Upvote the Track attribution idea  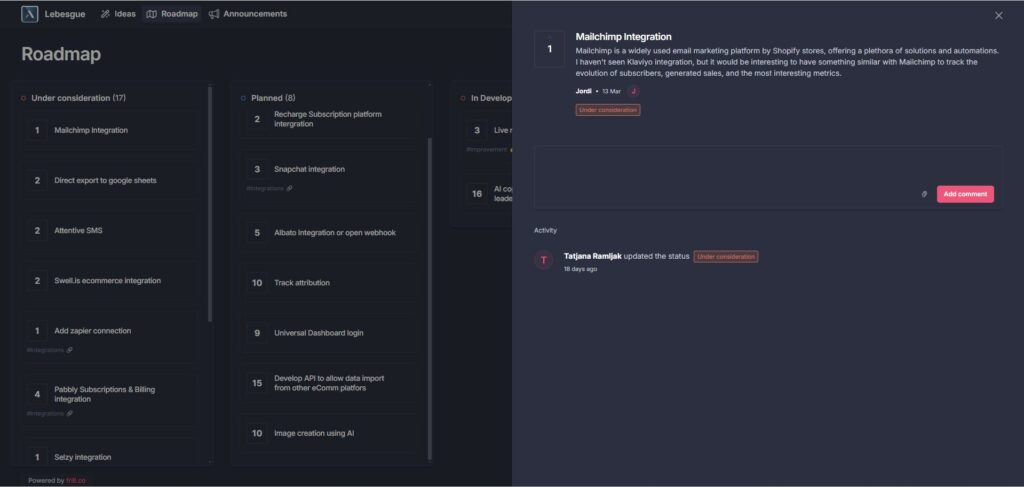pos(257,283)
